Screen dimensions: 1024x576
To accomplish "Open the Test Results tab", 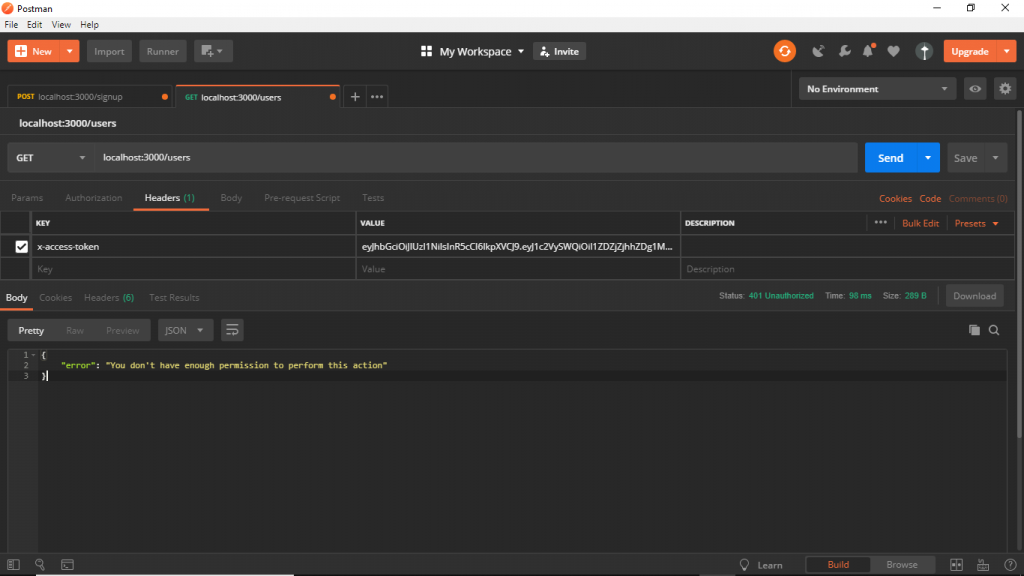I will click(x=174, y=297).
